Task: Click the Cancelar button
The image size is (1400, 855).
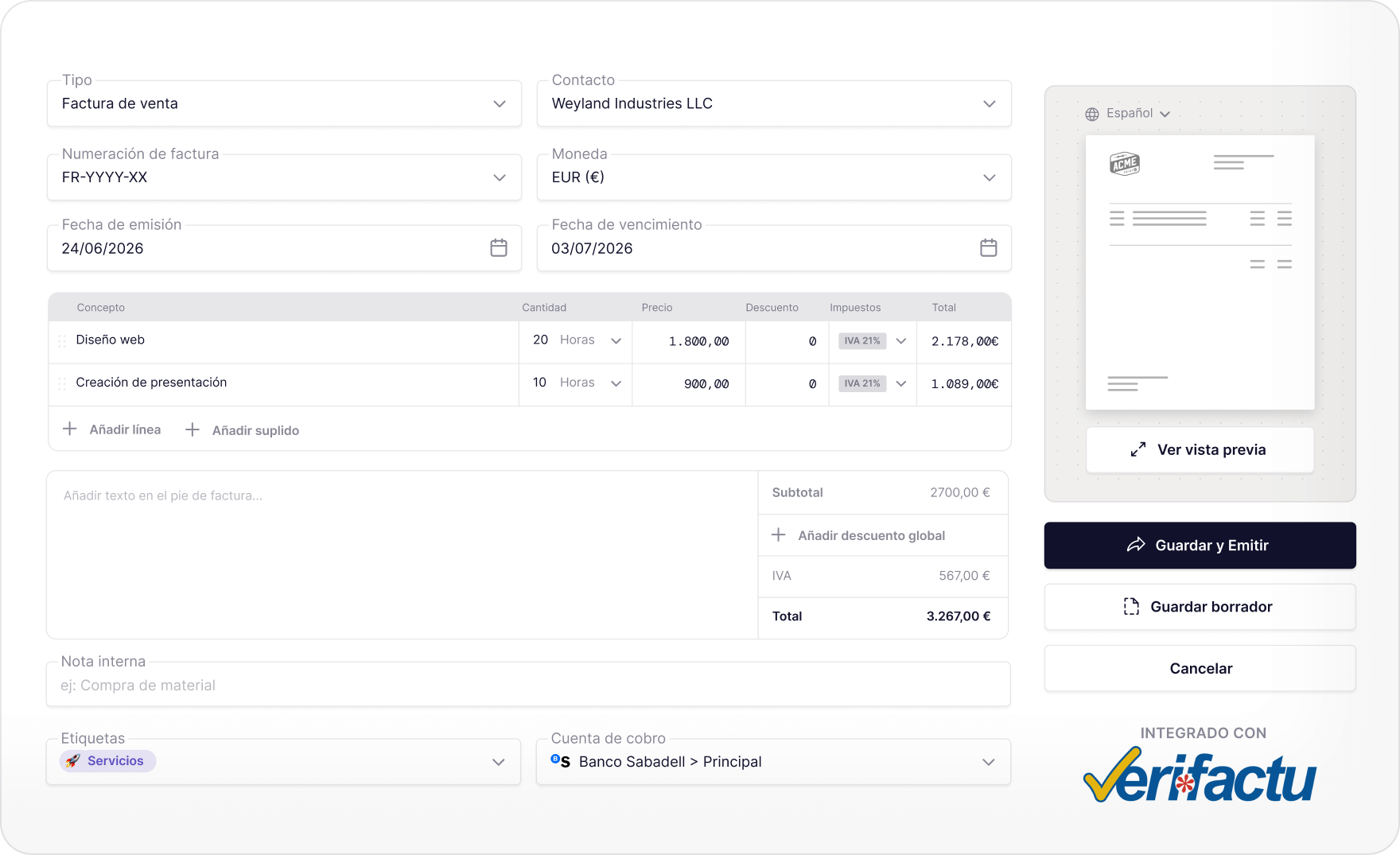Action: click(1200, 668)
